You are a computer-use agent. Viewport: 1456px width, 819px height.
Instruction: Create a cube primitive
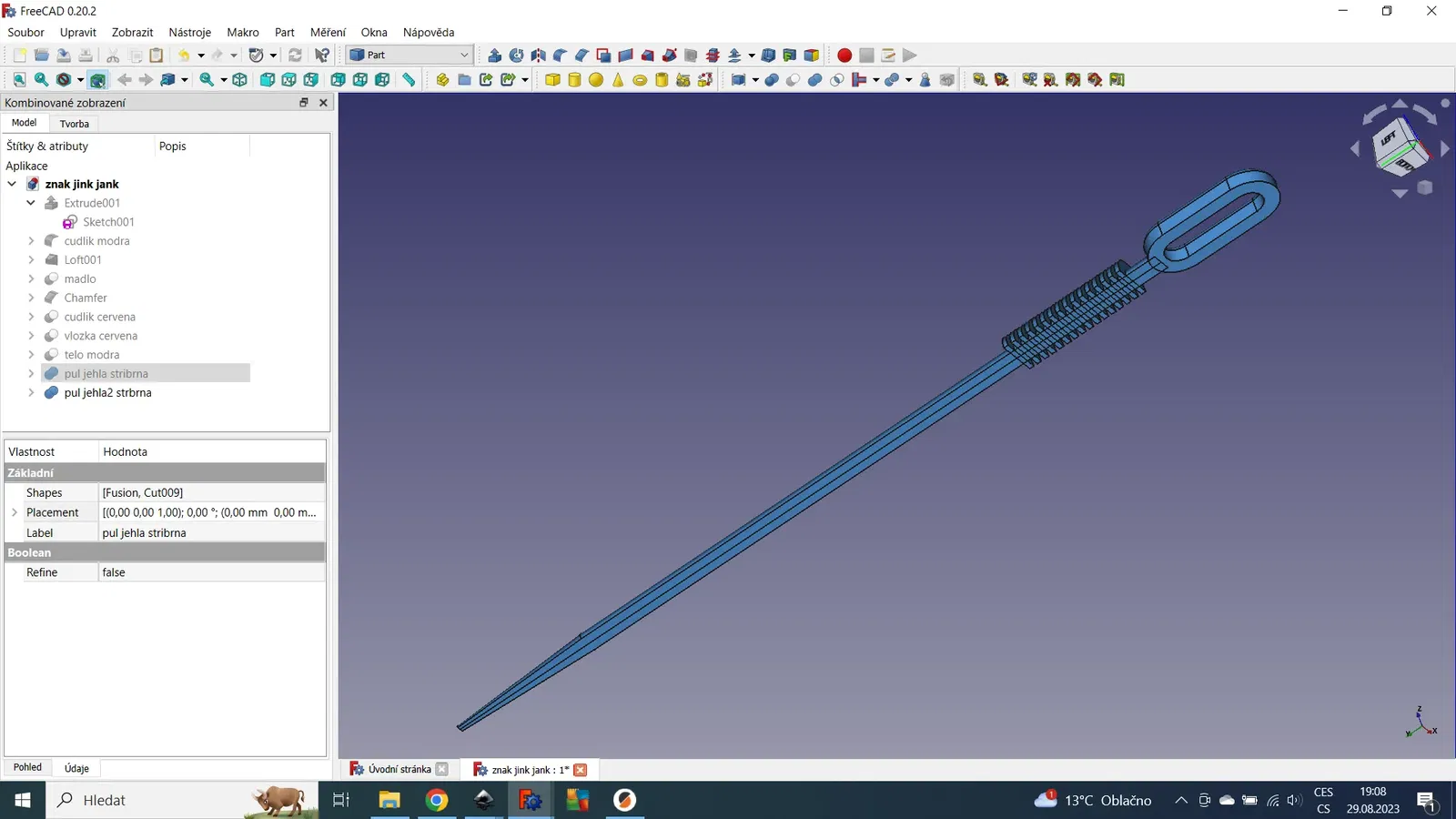pos(552,80)
